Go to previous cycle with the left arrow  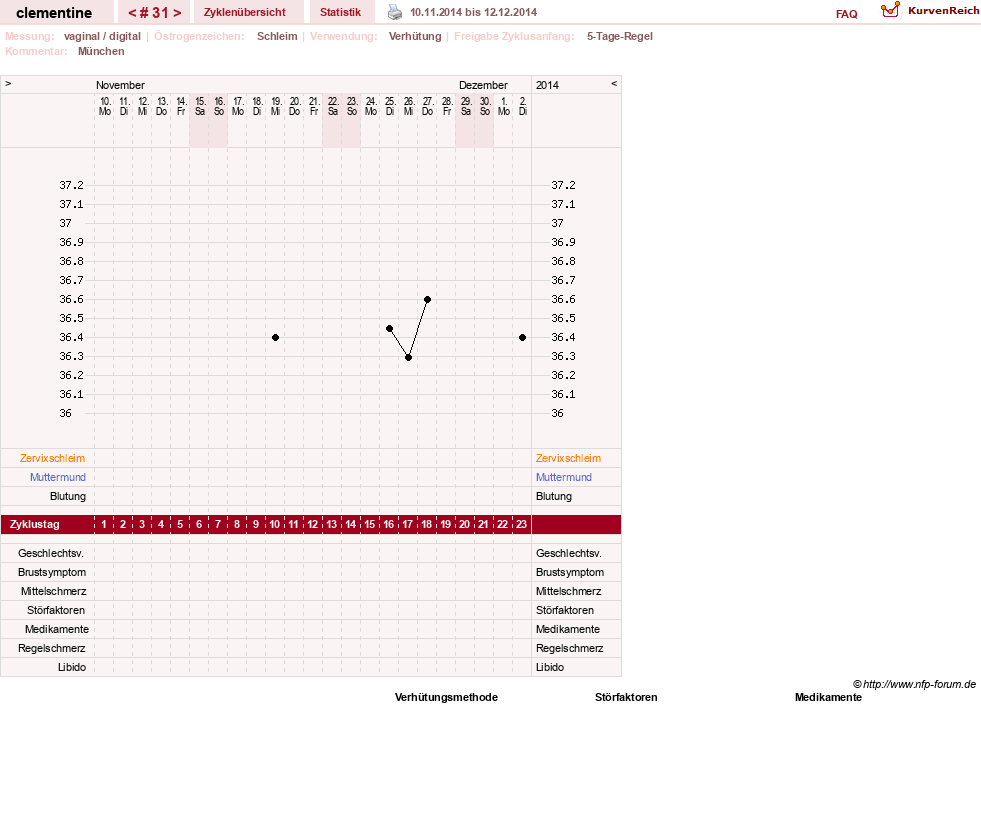tap(132, 13)
